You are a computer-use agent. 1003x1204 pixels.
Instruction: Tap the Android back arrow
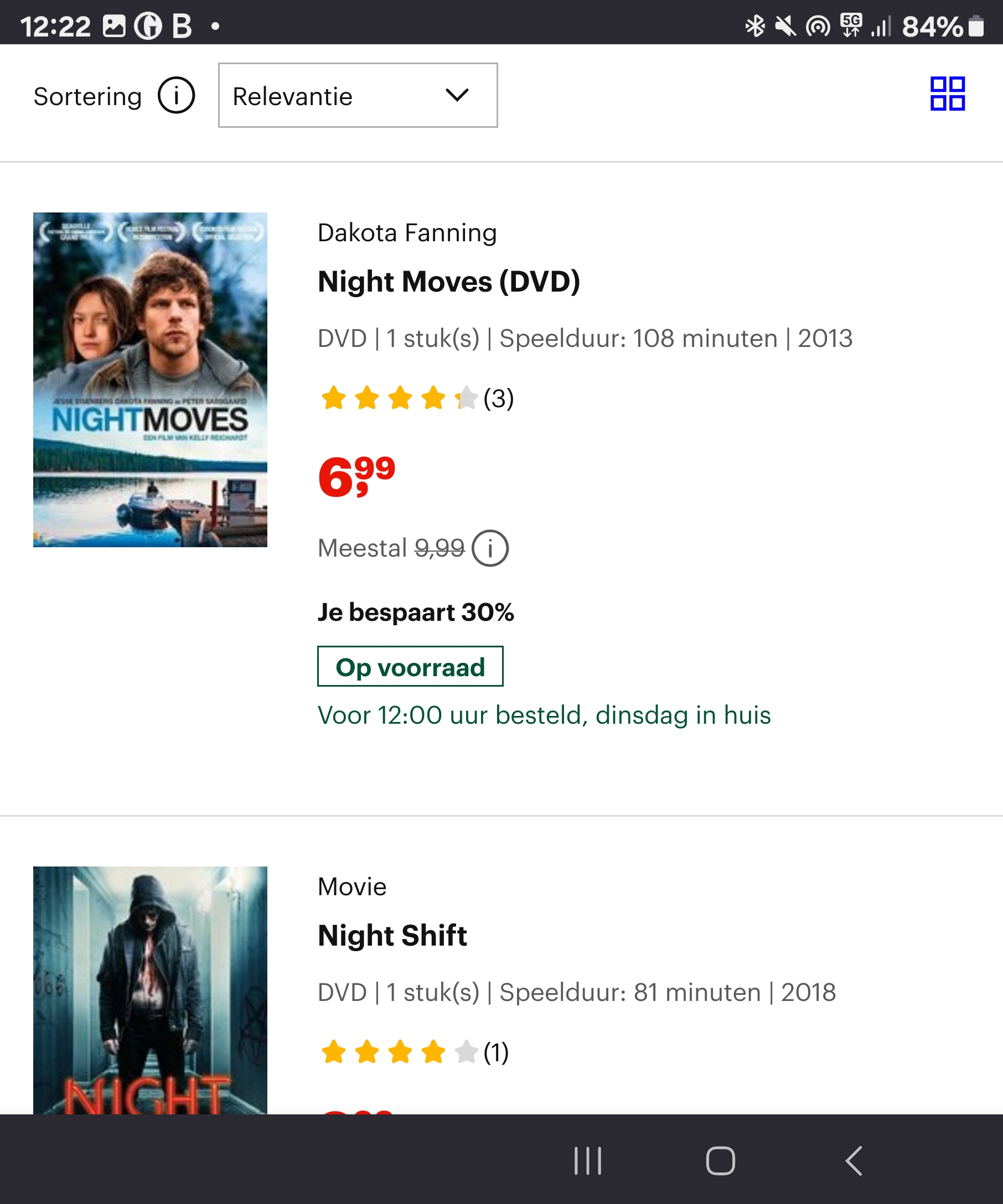[x=854, y=1161]
